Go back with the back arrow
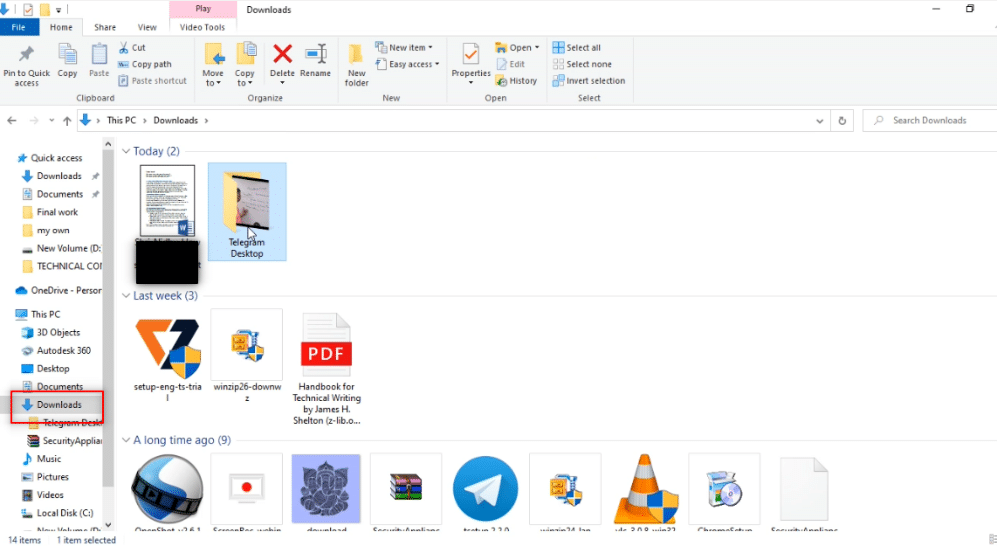The height and width of the screenshot is (546, 997). point(11,120)
